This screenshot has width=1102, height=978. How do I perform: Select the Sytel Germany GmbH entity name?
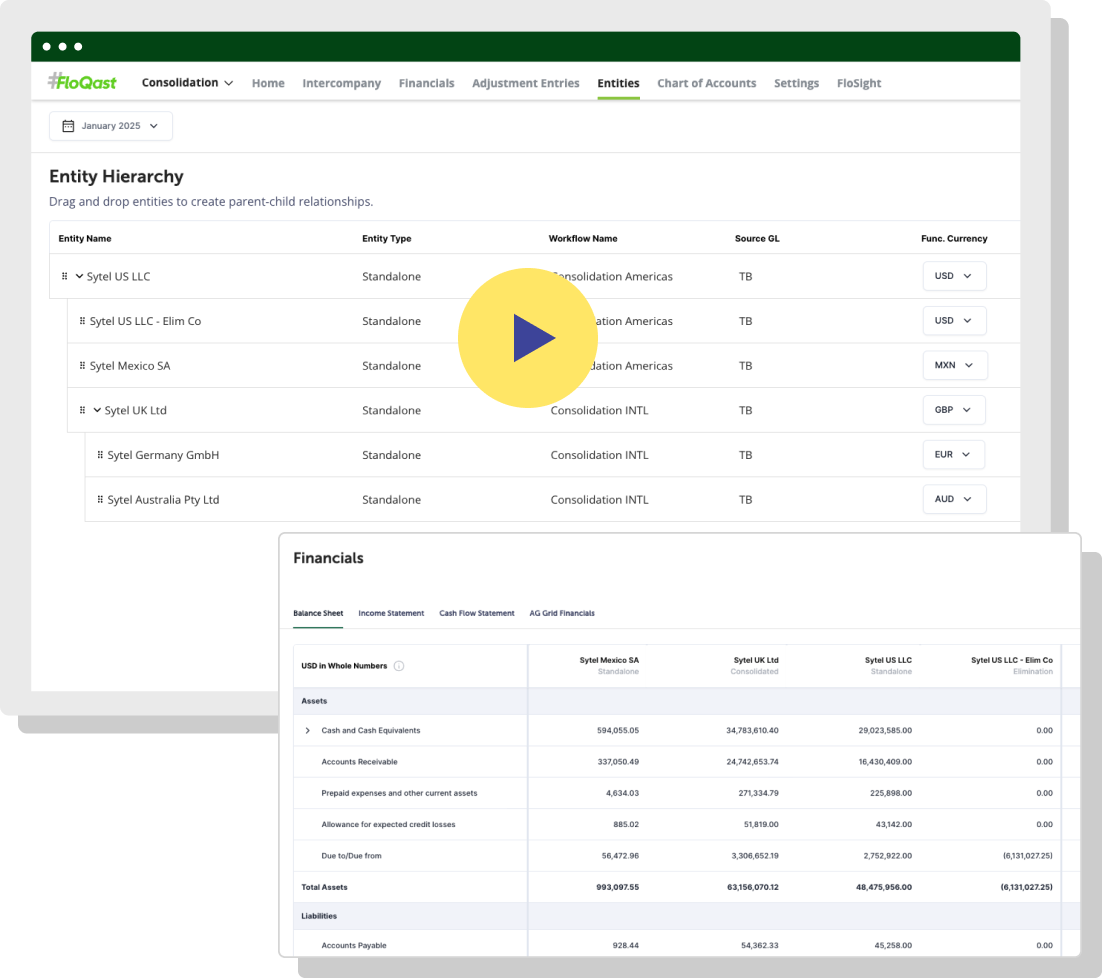pyautogui.click(x=163, y=455)
